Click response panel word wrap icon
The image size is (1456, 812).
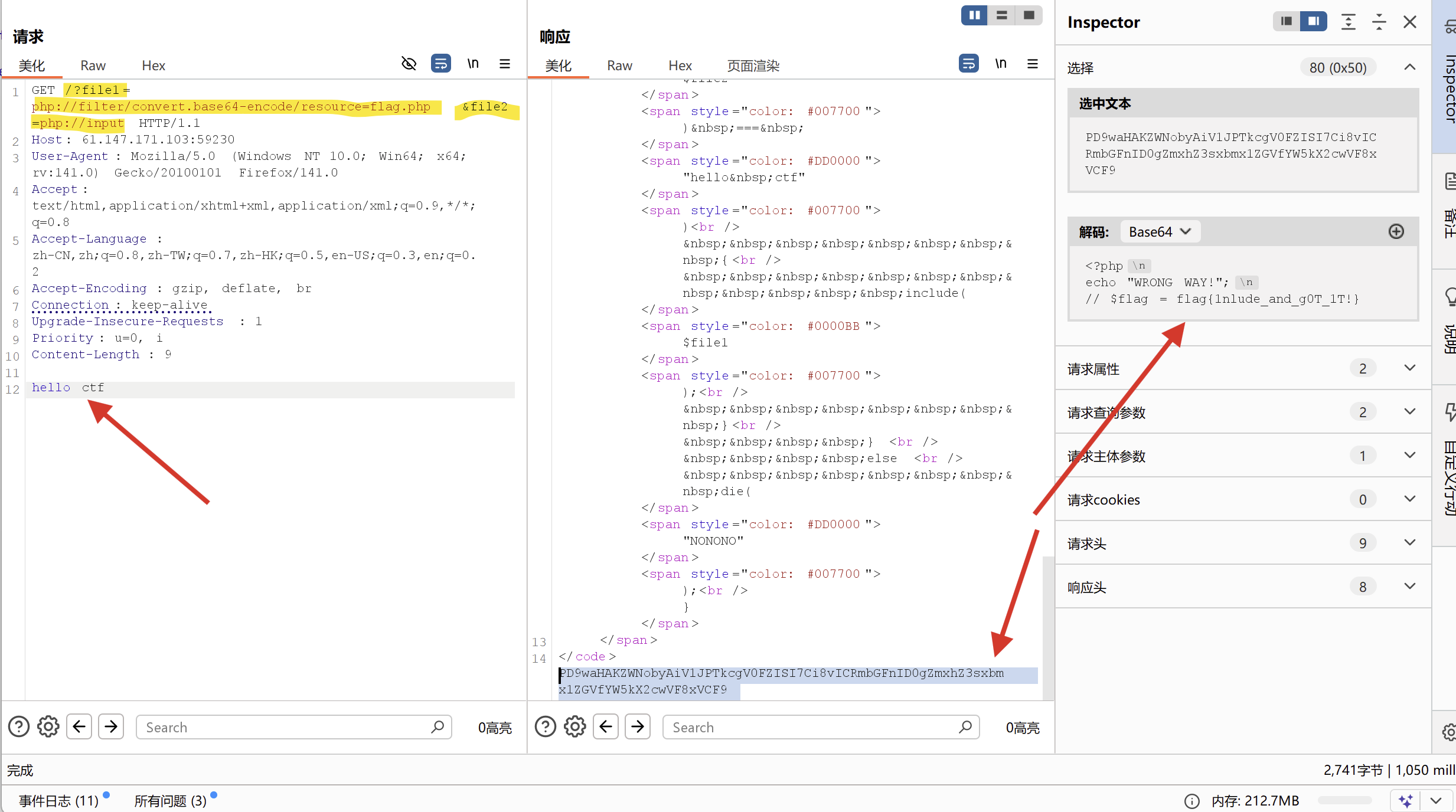[968, 64]
